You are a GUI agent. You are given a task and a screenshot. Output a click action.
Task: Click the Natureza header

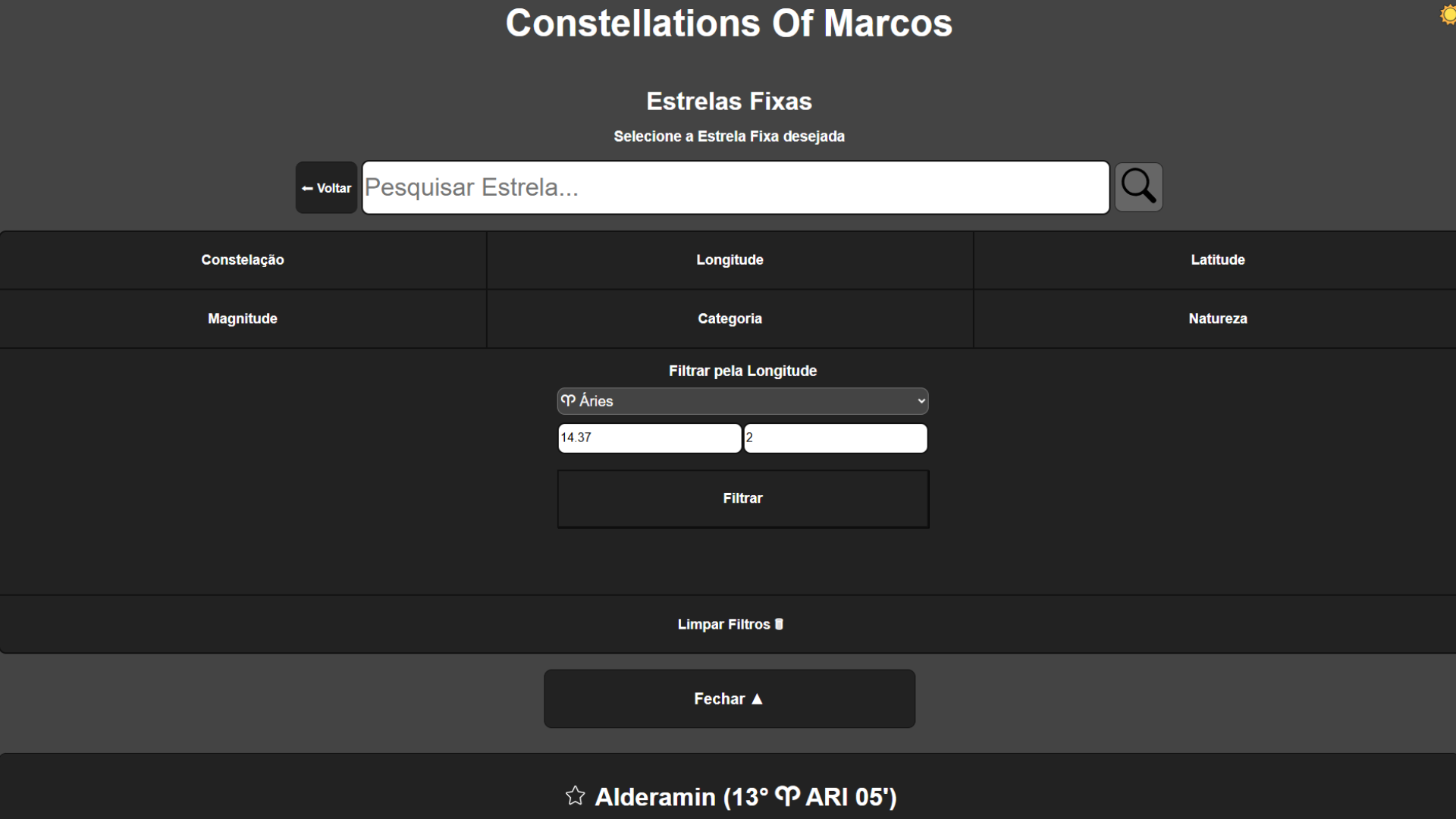point(1216,318)
